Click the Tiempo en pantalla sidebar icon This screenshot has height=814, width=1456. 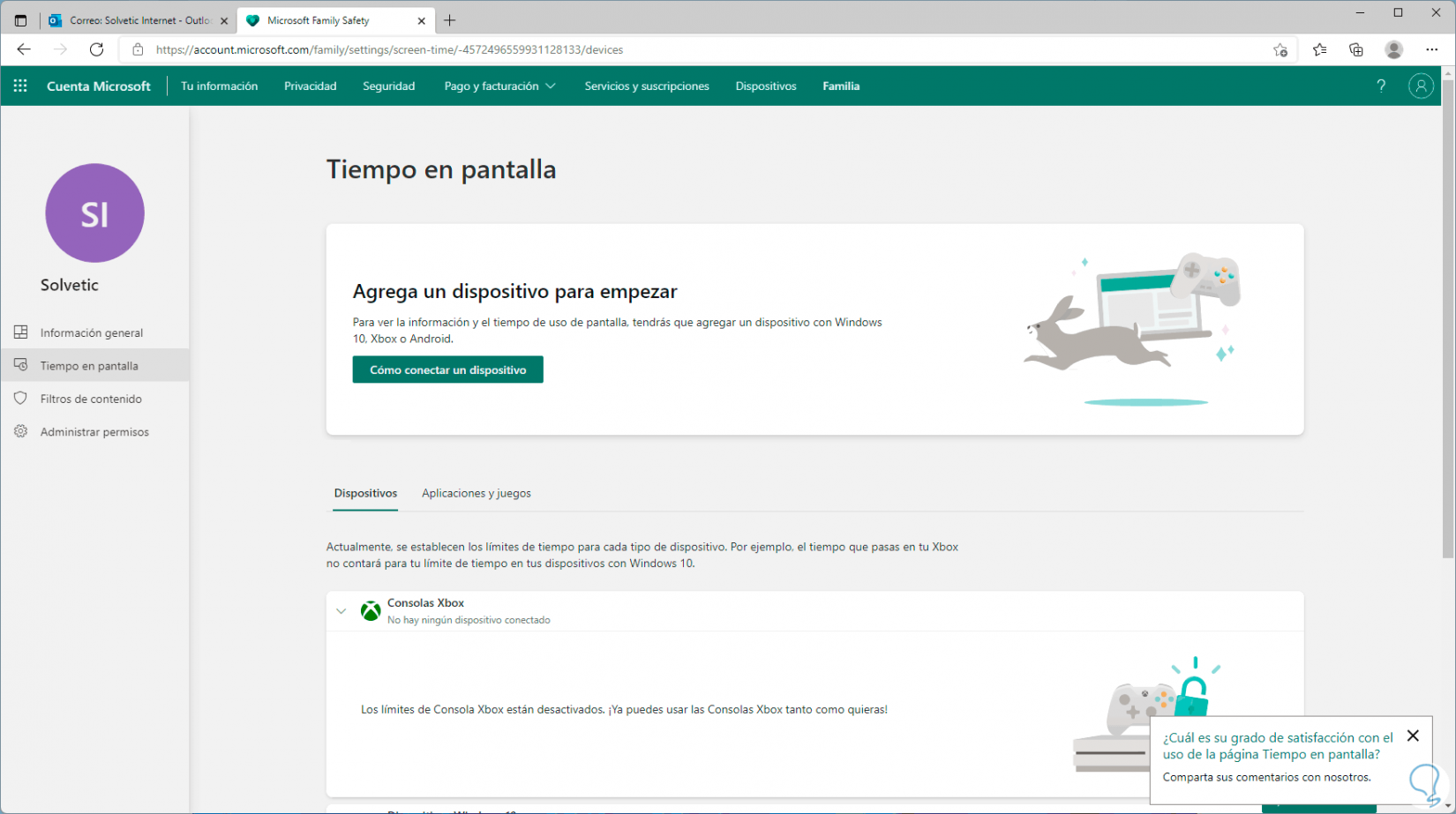[x=21, y=365]
